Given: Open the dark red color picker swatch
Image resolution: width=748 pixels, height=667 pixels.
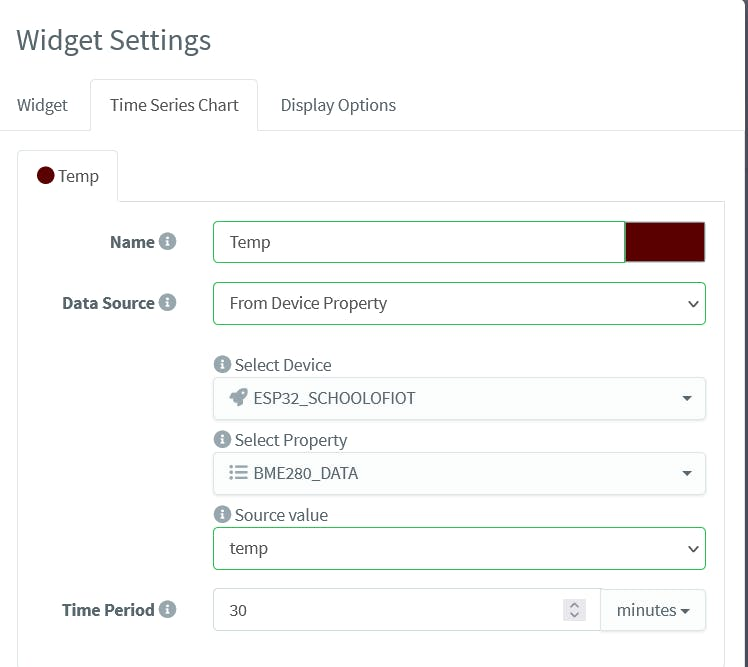Looking at the screenshot, I should (665, 242).
